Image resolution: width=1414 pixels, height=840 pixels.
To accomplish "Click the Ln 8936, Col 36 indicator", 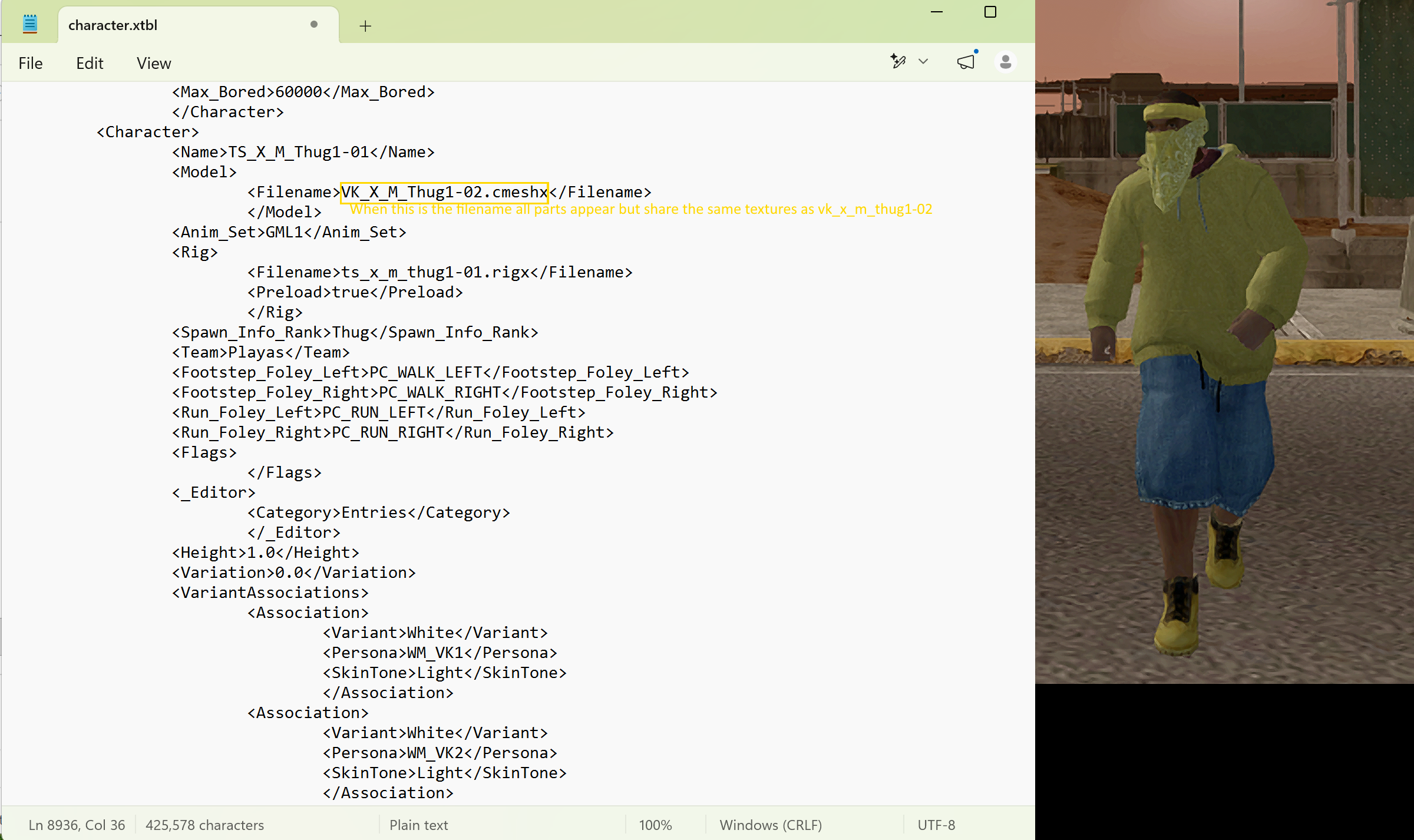I will [77, 825].
